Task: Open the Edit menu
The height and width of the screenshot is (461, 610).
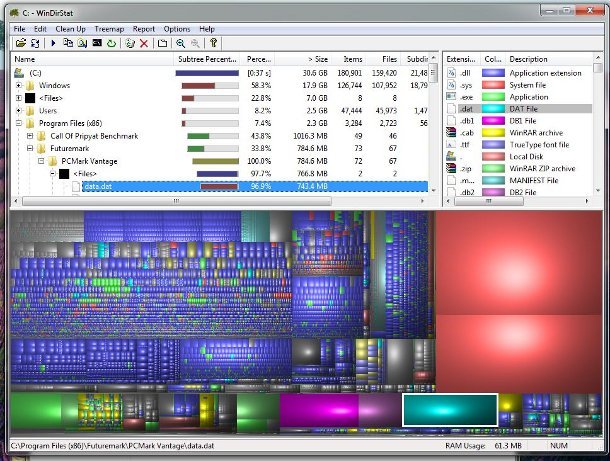Action: 40,29
